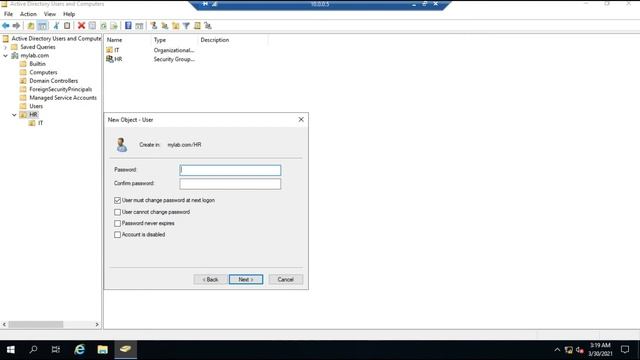Click the funnel Filter options icon
Screen dimensions: 640x360
pos(186,26)
